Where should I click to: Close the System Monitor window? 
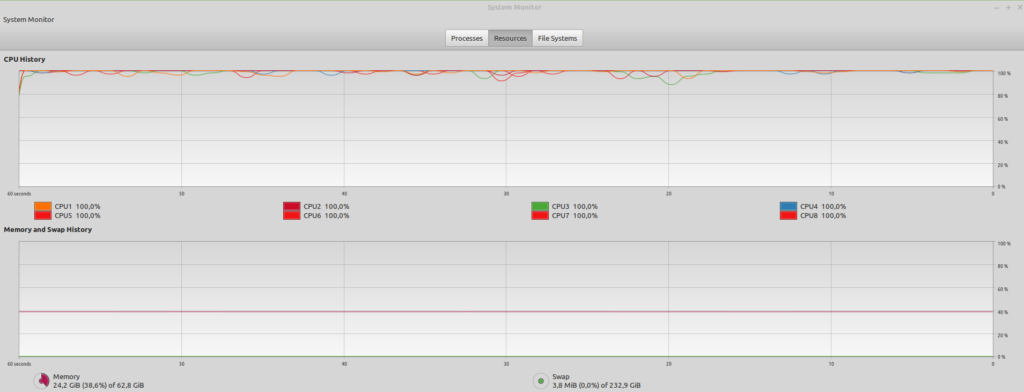(x=1019, y=7)
